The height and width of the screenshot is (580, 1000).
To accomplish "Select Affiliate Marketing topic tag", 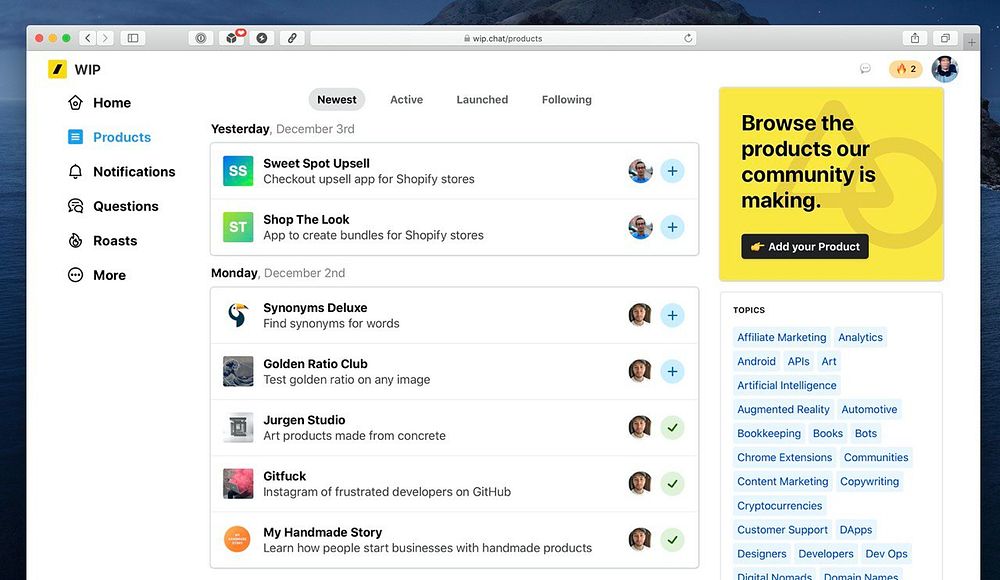I will [781, 338].
